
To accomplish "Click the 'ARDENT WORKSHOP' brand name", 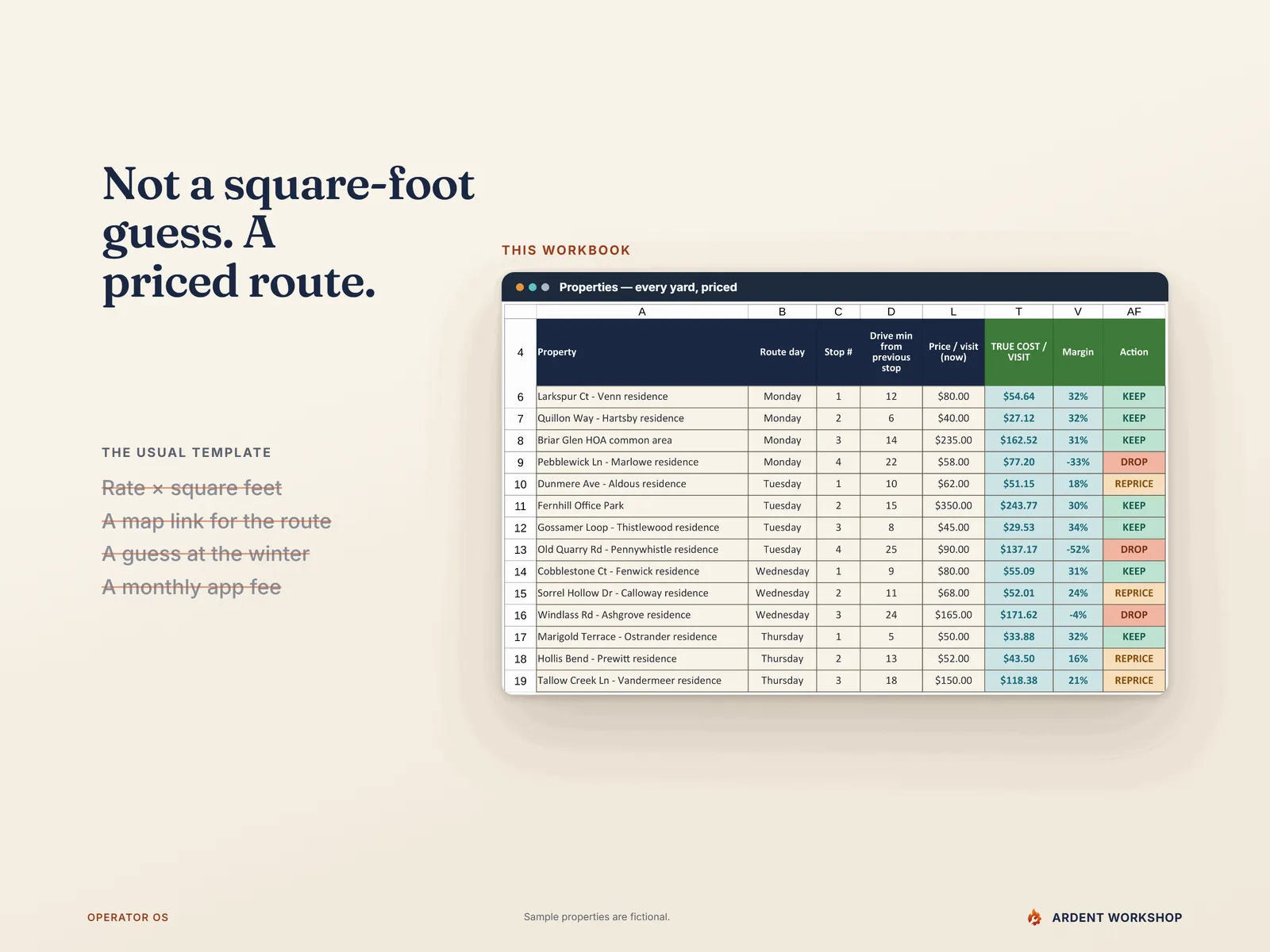I will pyautogui.click(x=1117, y=918).
